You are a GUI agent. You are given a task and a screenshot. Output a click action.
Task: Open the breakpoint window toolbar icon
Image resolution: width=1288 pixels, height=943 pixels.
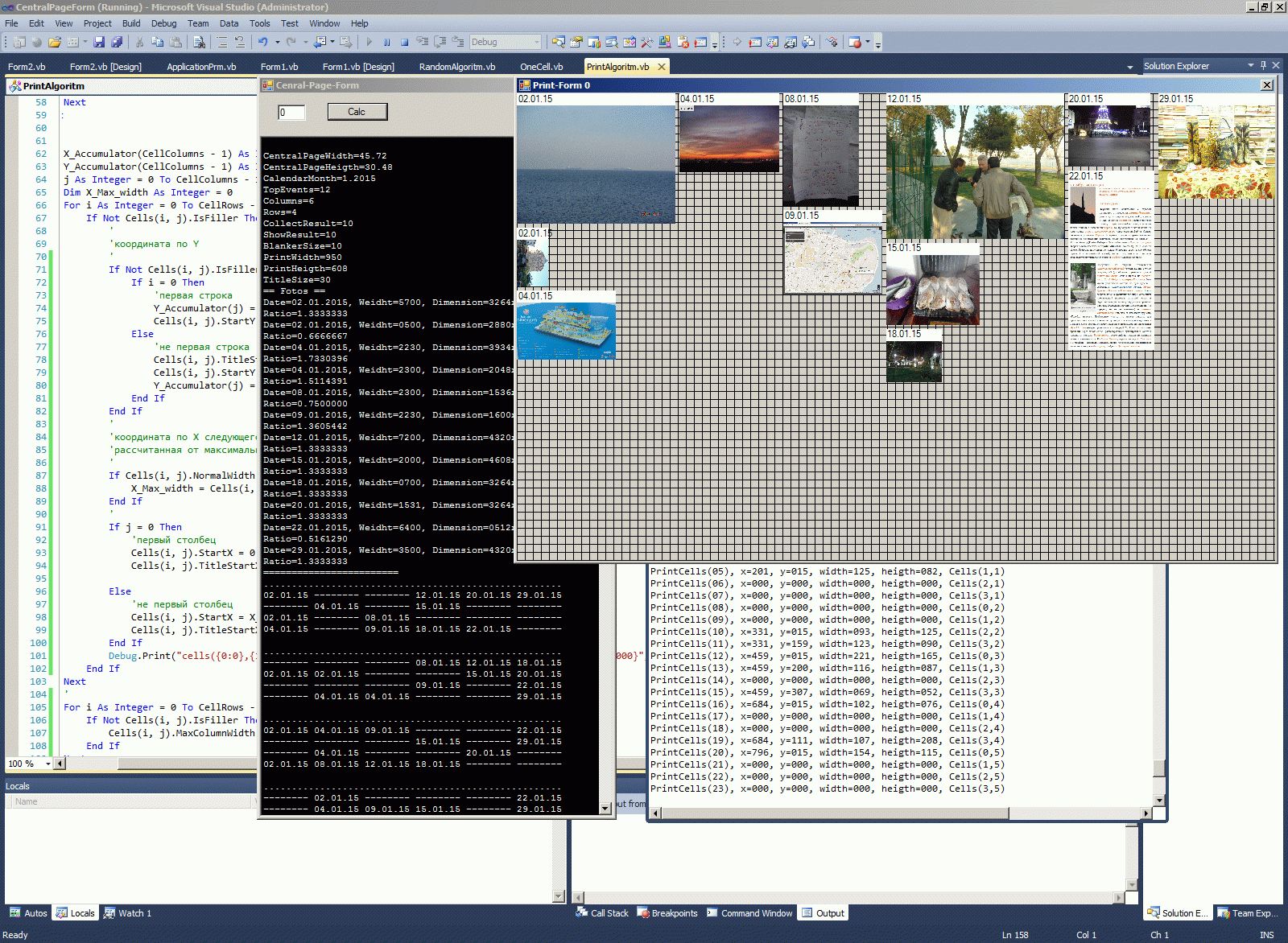point(855,42)
